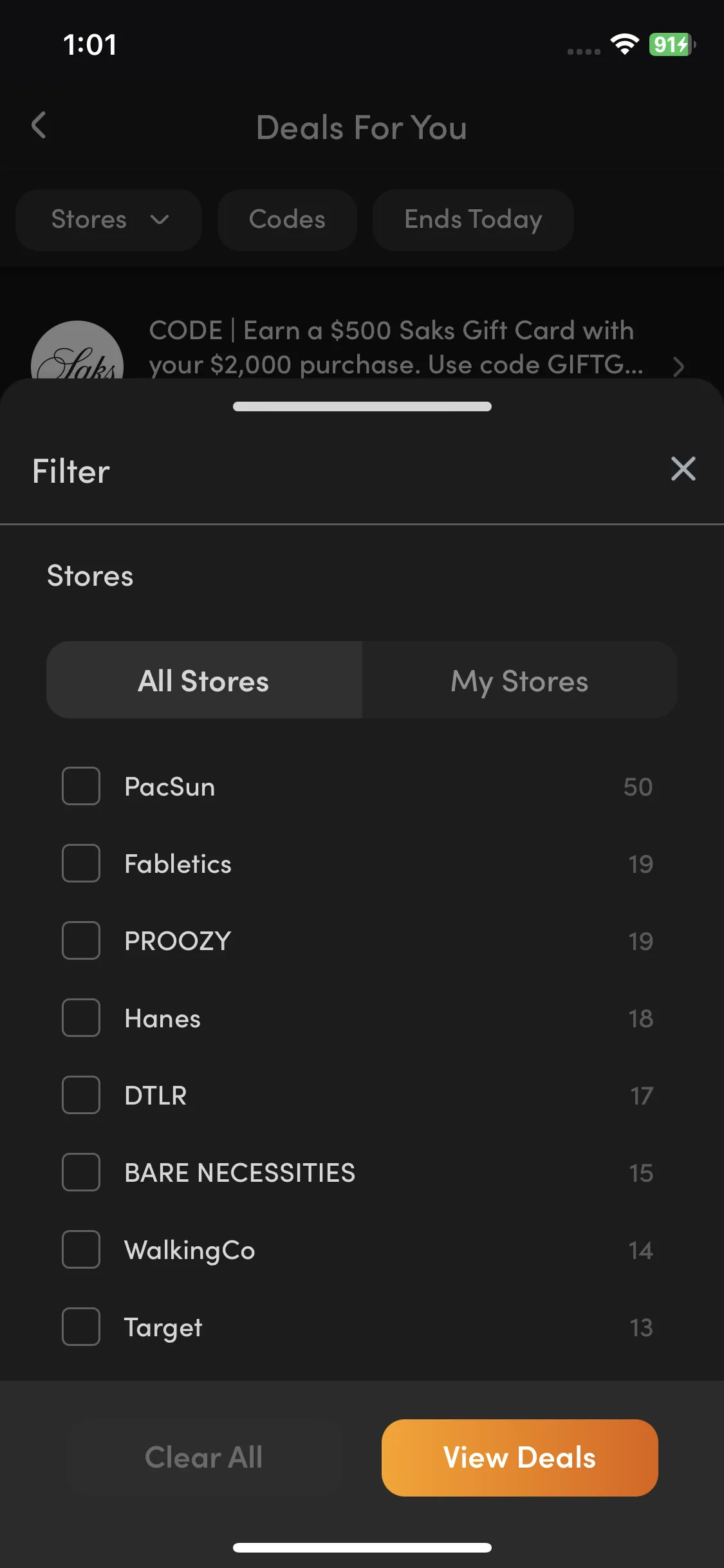Tap the Wi-Fi status icon

[x=624, y=44]
